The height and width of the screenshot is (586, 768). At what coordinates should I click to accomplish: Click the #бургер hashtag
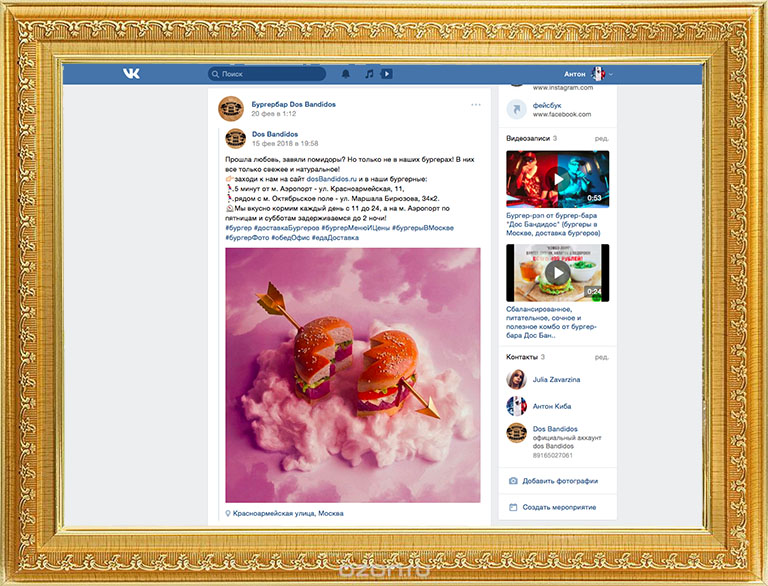[x=241, y=228]
